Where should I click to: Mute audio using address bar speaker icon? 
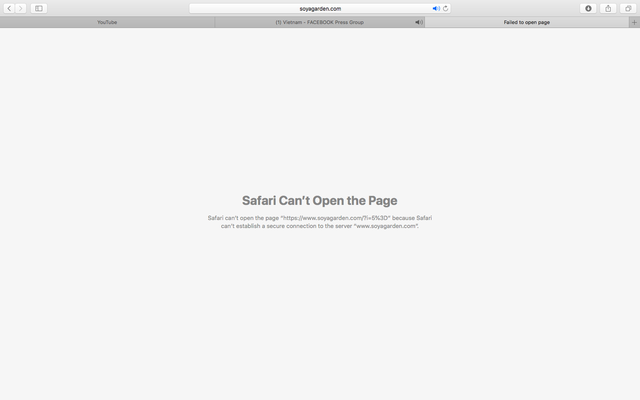(436, 8)
